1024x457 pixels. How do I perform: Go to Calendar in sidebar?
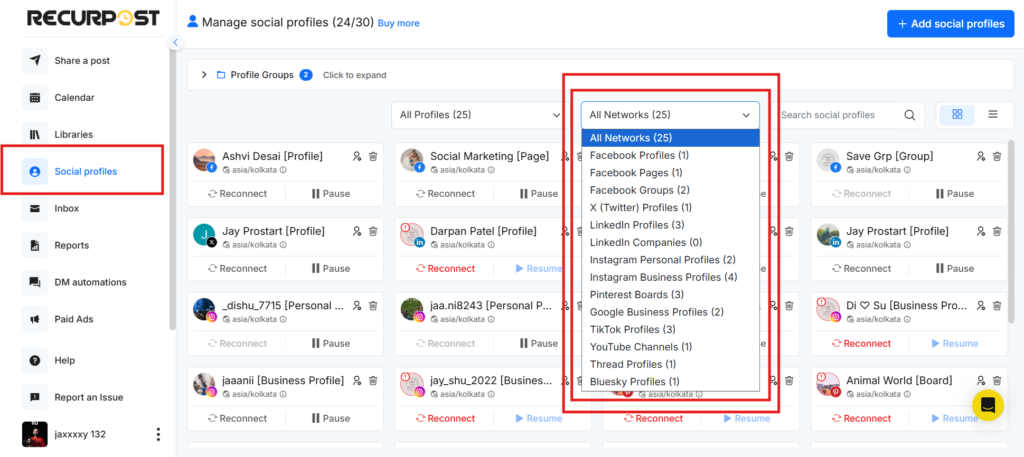(74, 98)
